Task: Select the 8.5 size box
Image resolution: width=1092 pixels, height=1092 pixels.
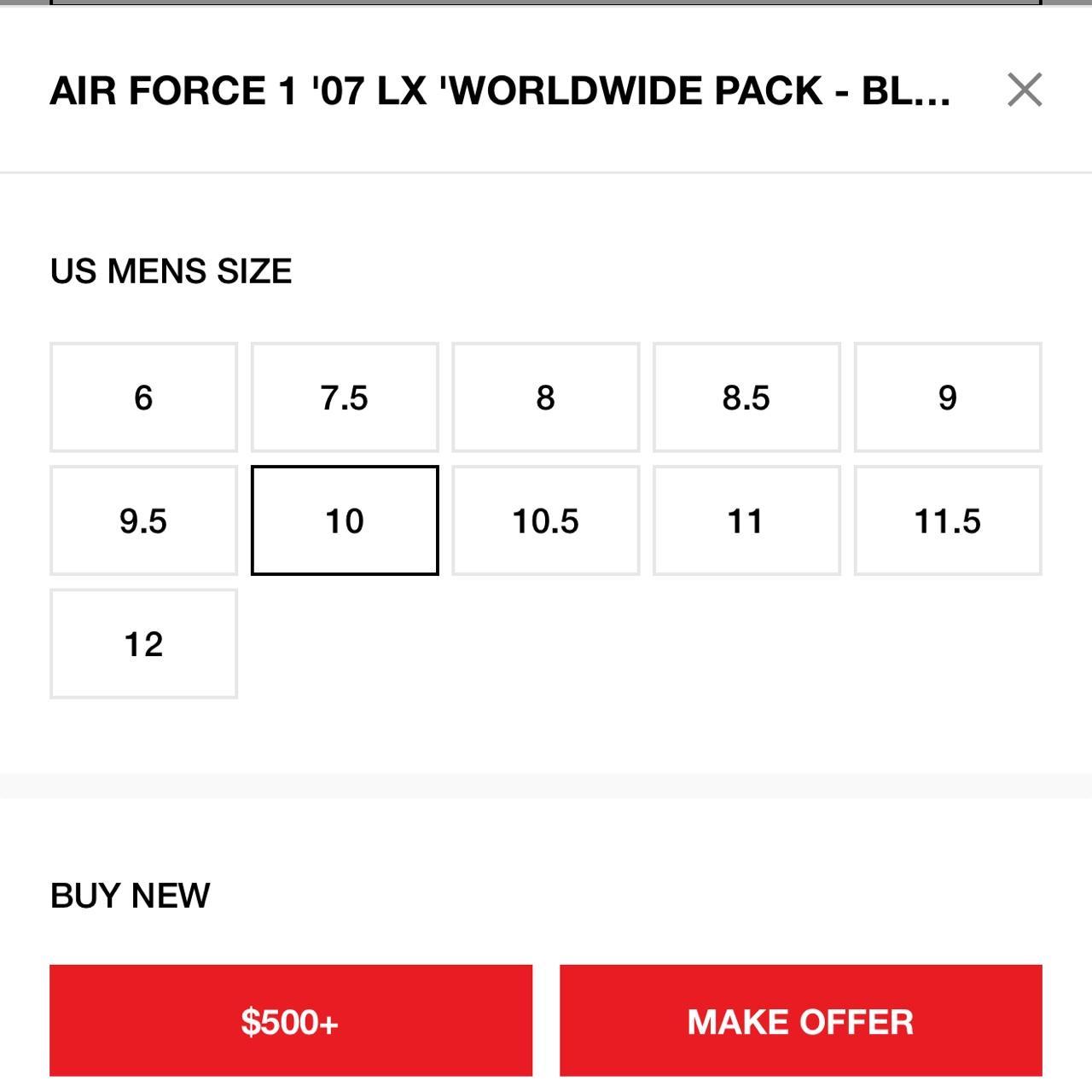Action: pyautogui.click(x=746, y=398)
